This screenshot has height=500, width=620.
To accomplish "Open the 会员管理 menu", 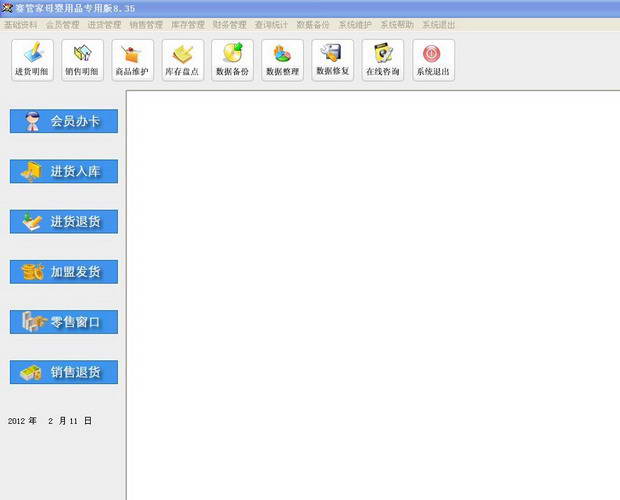I will point(62,25).
